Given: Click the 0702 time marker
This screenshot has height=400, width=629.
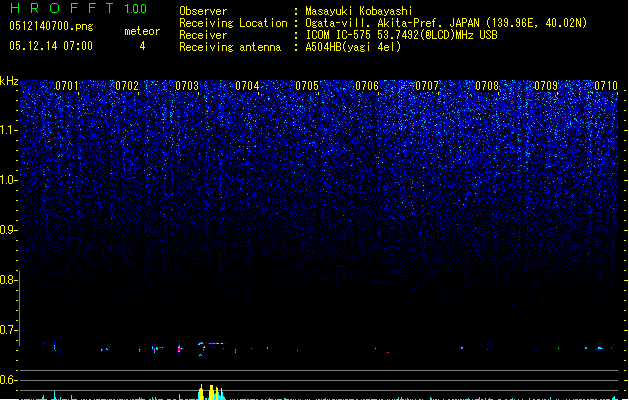Looking at the screenshot, I should click(x=127, y=86).
